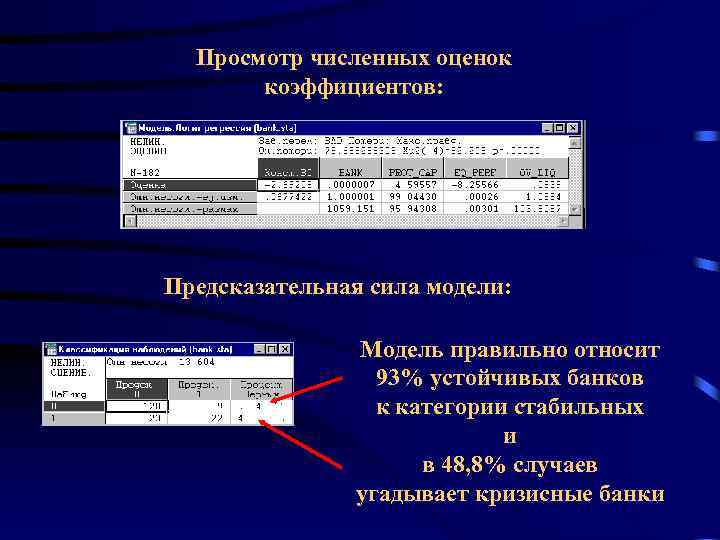Click N=182 label in model window
Screen dimensions: 720x540
pos(145,173)
